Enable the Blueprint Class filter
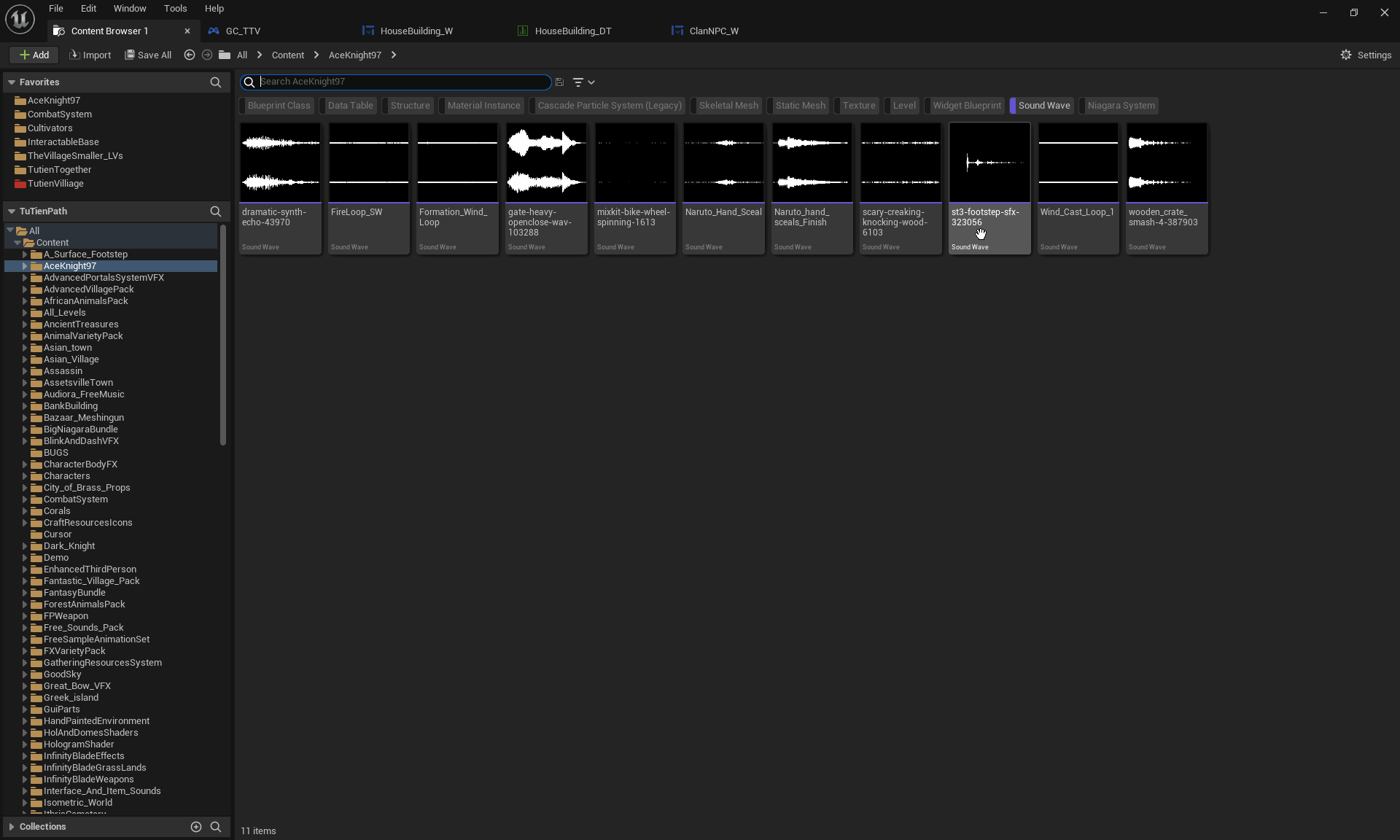 [x=278, y=106]
